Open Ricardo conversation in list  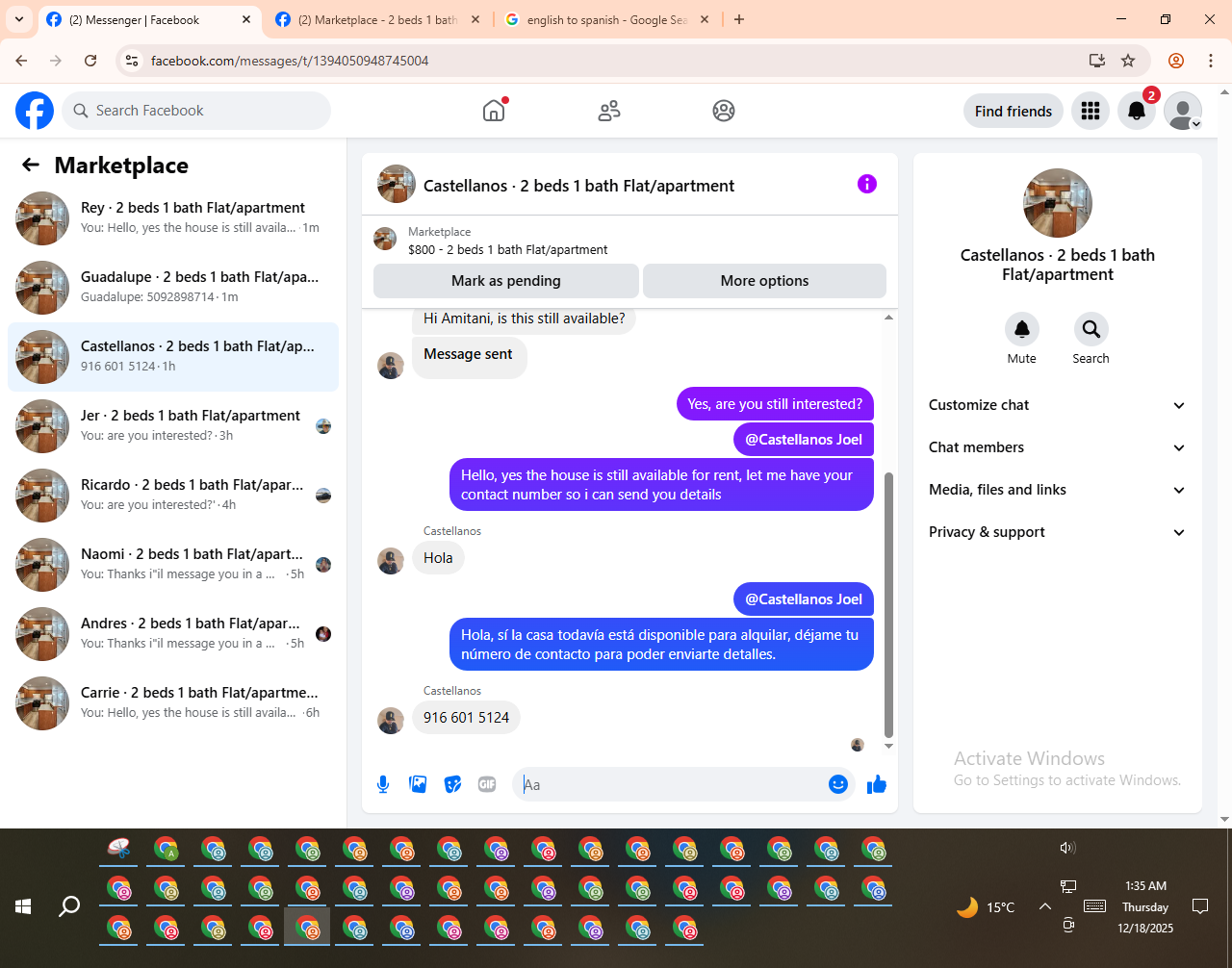pos(173,496)
